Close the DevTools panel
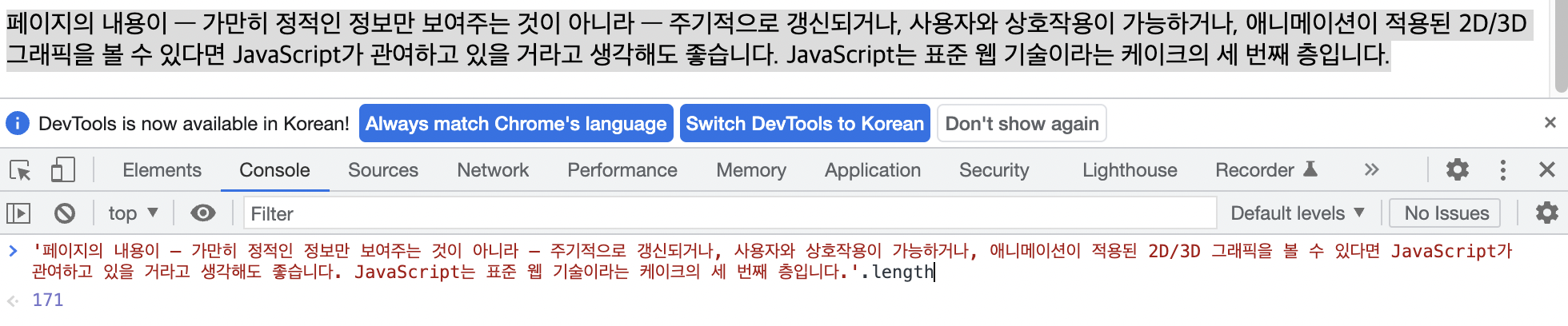Viewport: 1568px width, 326px height. point(1547,169)
